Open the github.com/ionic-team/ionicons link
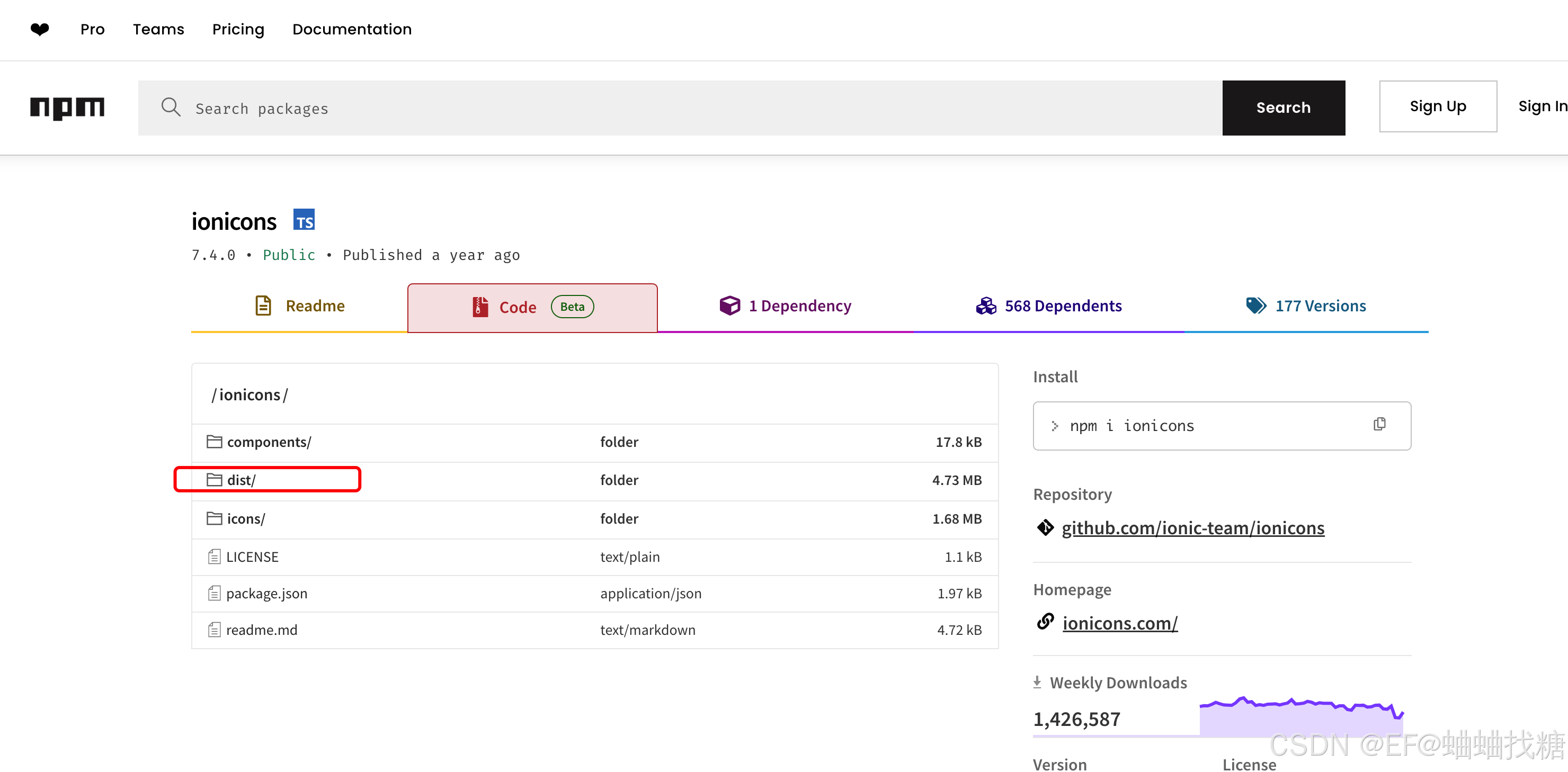Screen dimensions: 1568x772 (x=1192, y=527)
